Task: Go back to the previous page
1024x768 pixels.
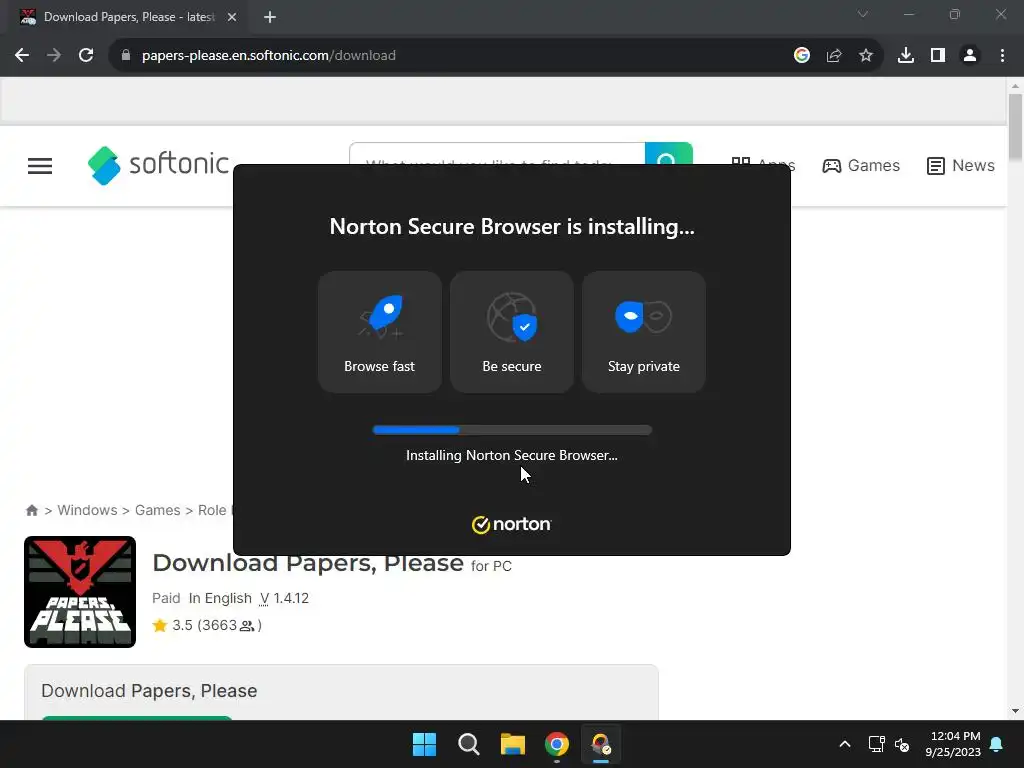Action: pyautogui.click(x=22, y=56)
